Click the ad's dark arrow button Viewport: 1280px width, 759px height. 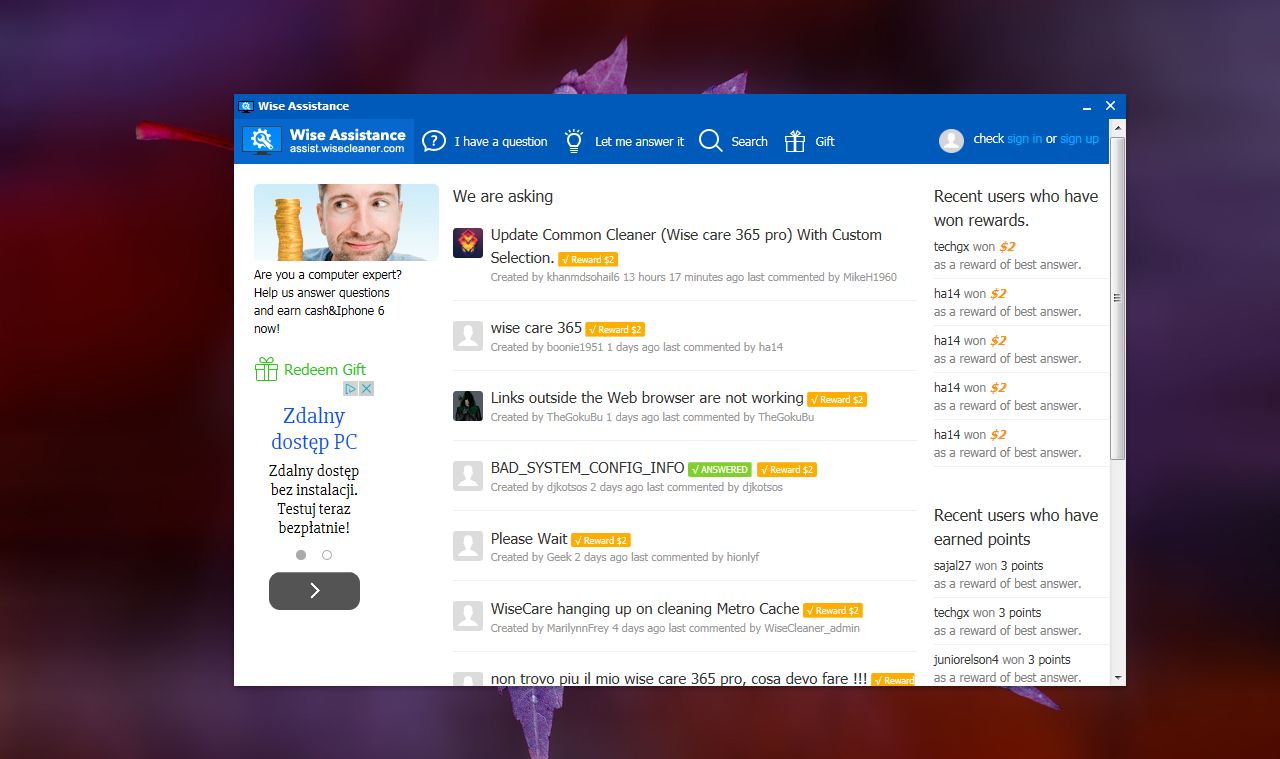[x=314, y=591]
